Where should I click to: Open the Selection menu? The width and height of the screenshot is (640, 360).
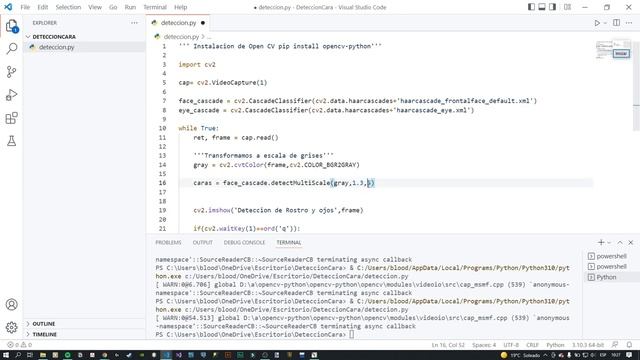point(68,7)
